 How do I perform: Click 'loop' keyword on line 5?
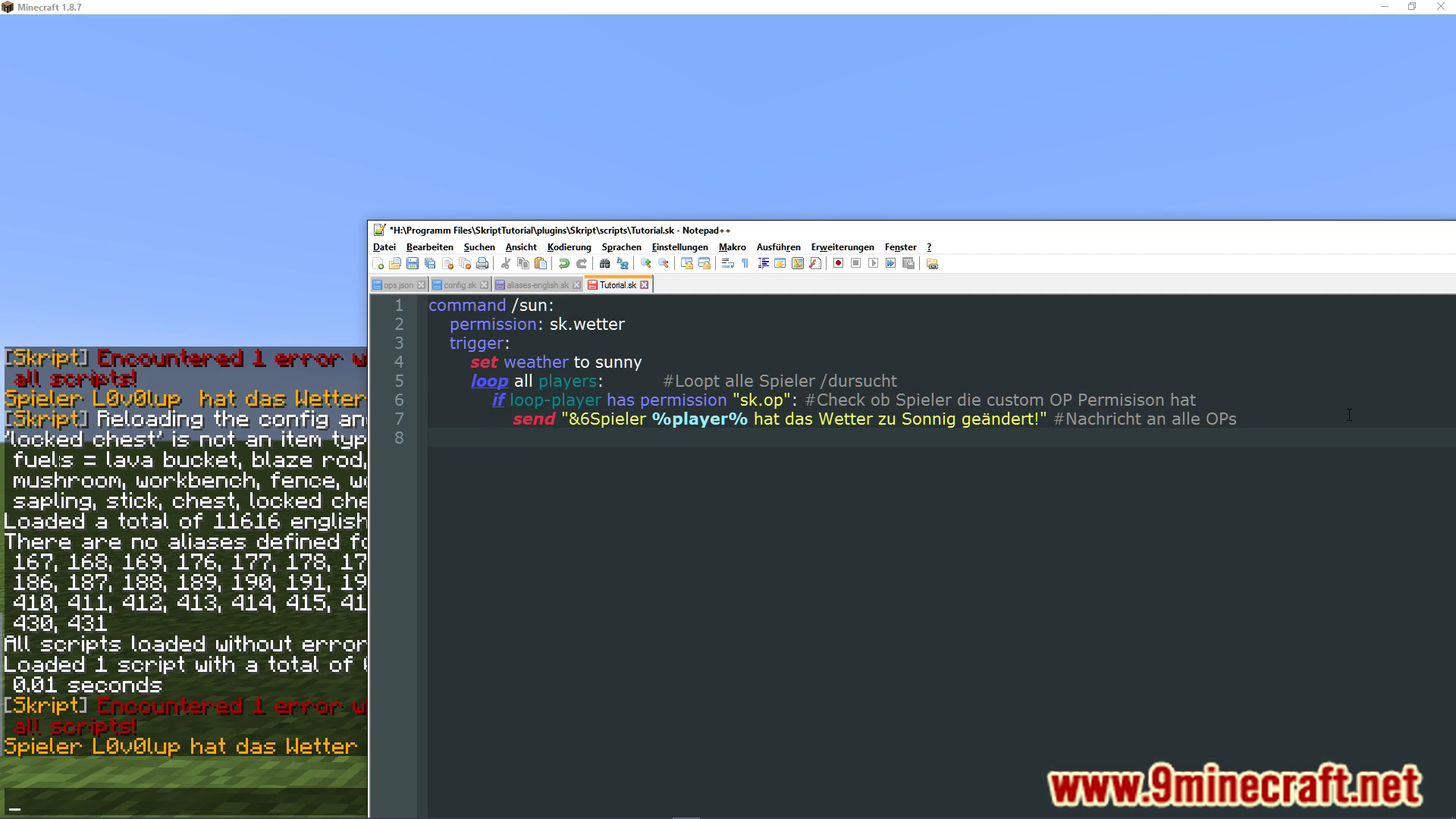tap(489, 381)
